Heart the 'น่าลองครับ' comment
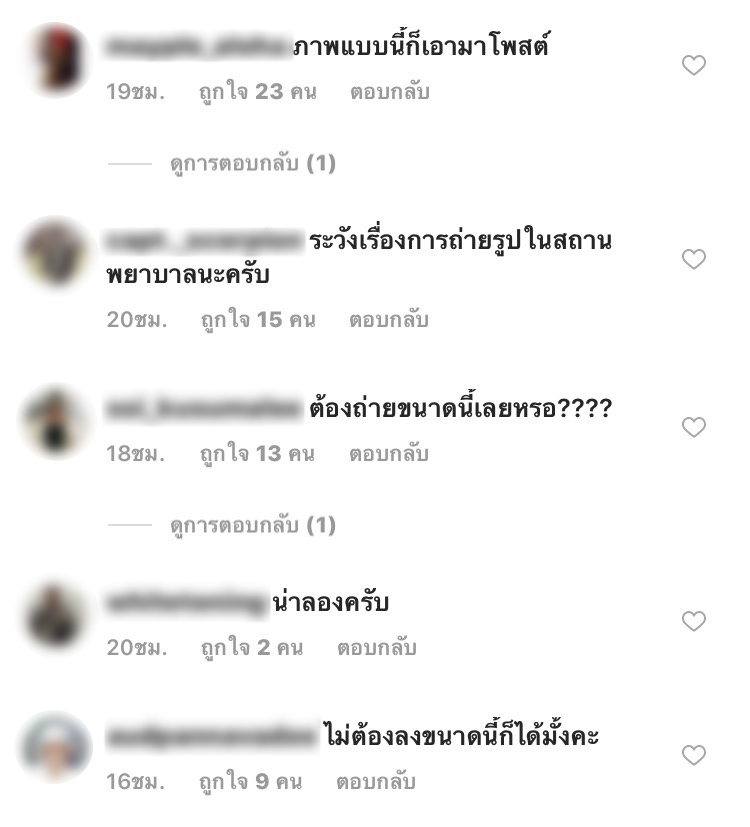The image size is (750, 827). (x=694, y=621)
